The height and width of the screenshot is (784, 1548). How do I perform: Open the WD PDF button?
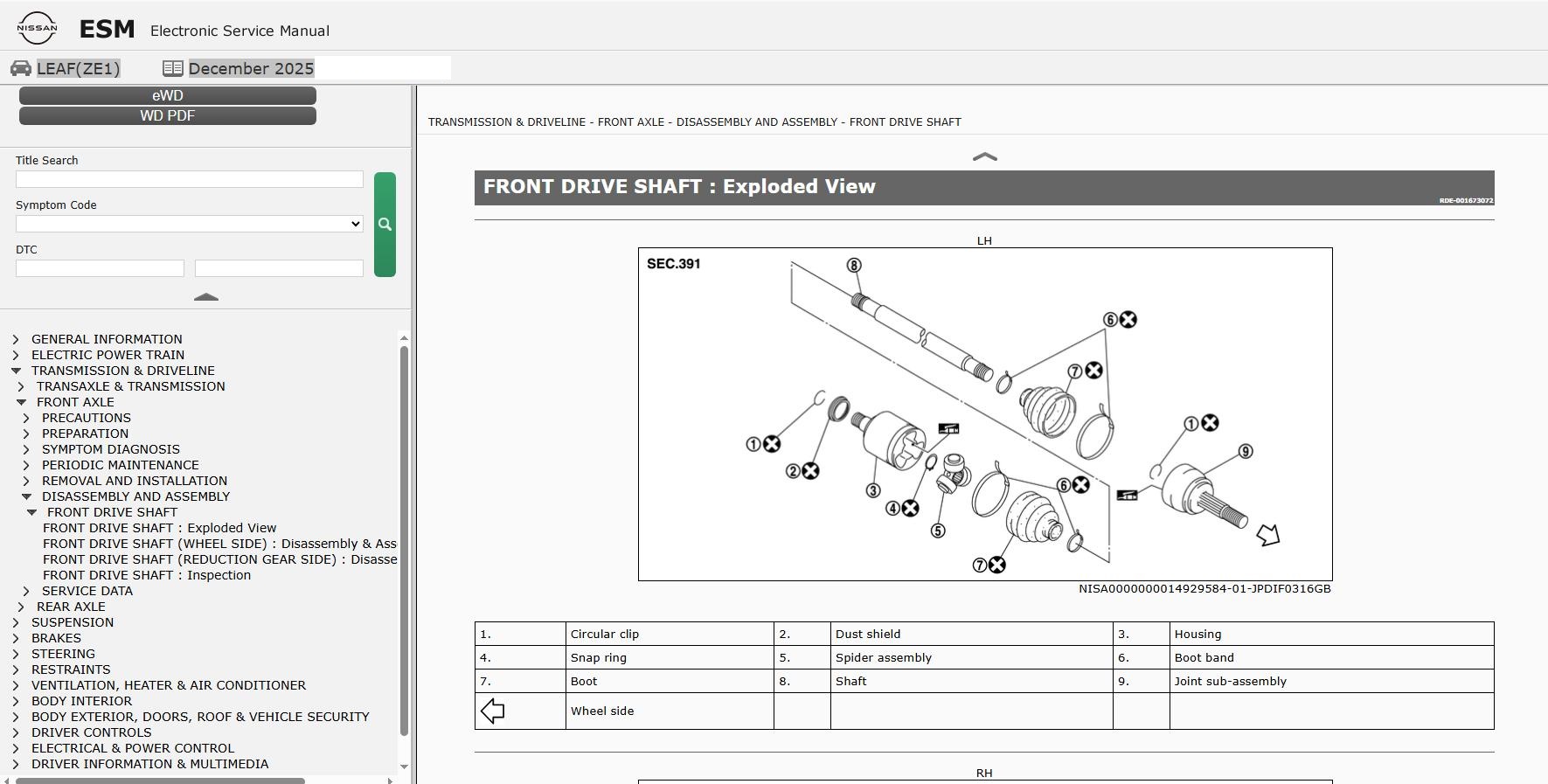pyautogui.click(x=168, y=115)
